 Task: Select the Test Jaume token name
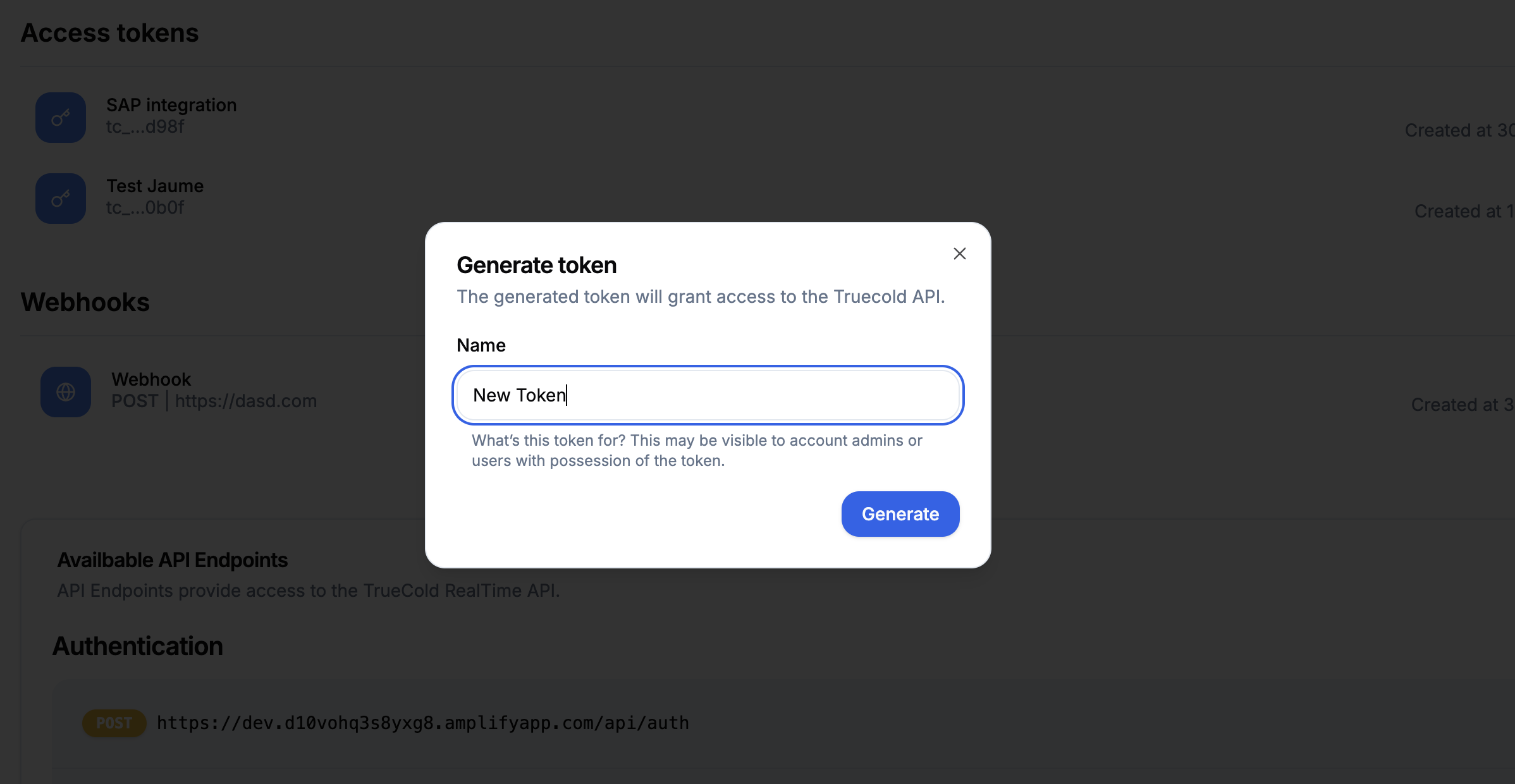click(155, 186)
